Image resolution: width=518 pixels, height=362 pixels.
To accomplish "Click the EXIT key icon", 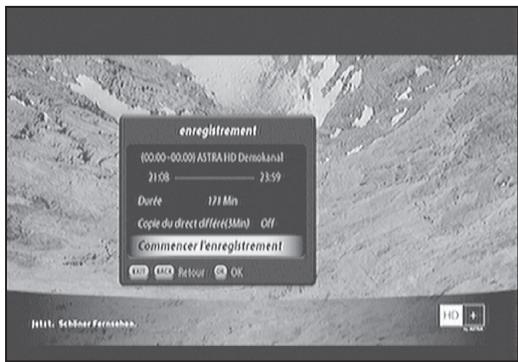I will click(138, 272).
